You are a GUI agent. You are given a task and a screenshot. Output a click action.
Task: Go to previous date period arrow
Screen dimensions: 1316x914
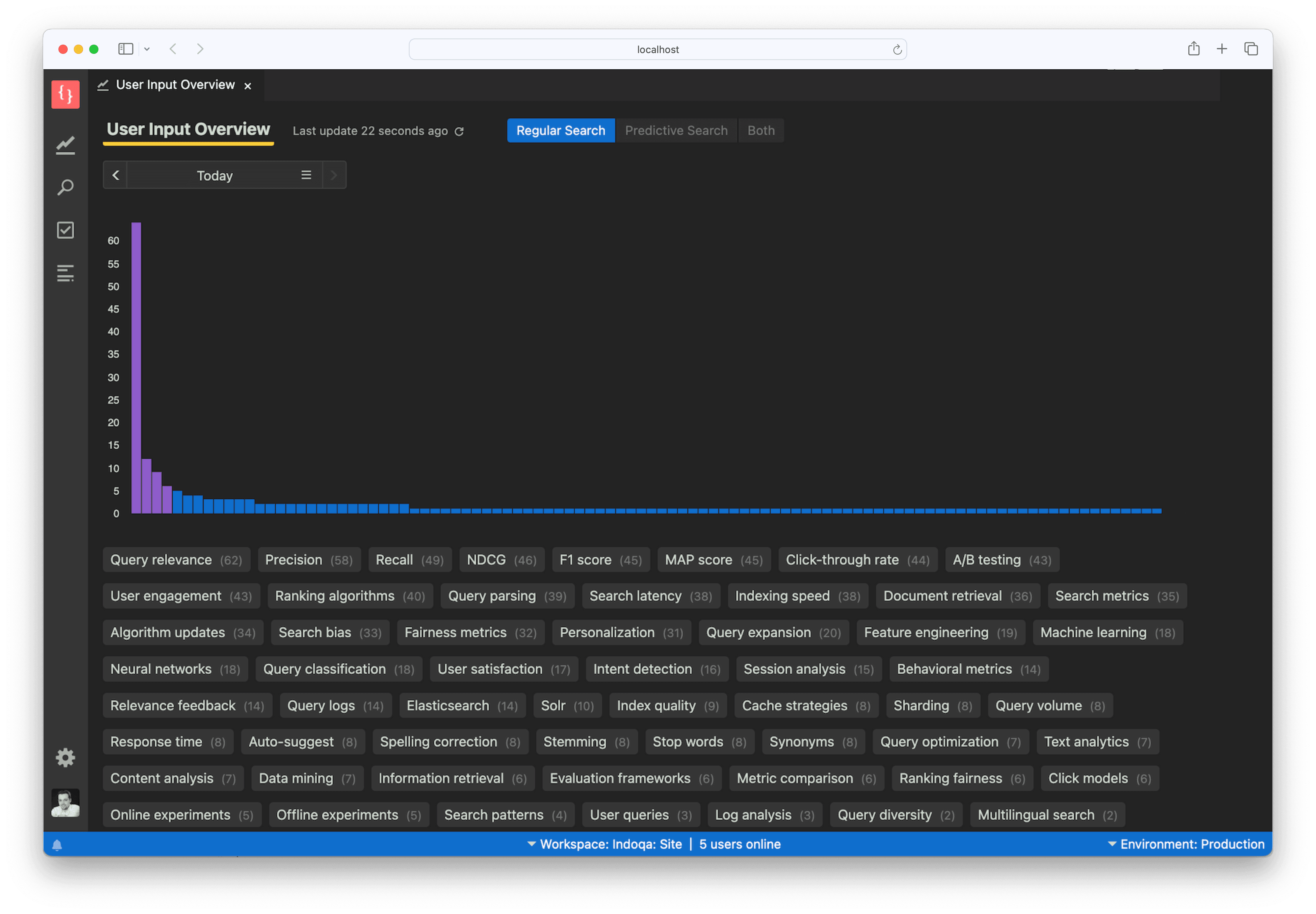click(x=116, y=175)
